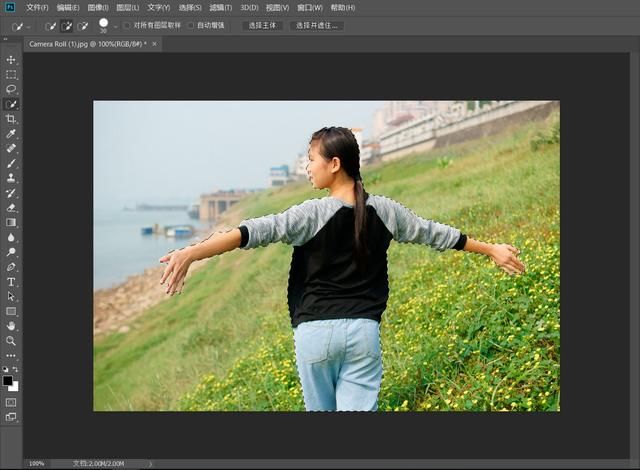Select the Quick Selection tool in toolbox
This screenshot has width=640, height=470.
click(x=11, y=104)
